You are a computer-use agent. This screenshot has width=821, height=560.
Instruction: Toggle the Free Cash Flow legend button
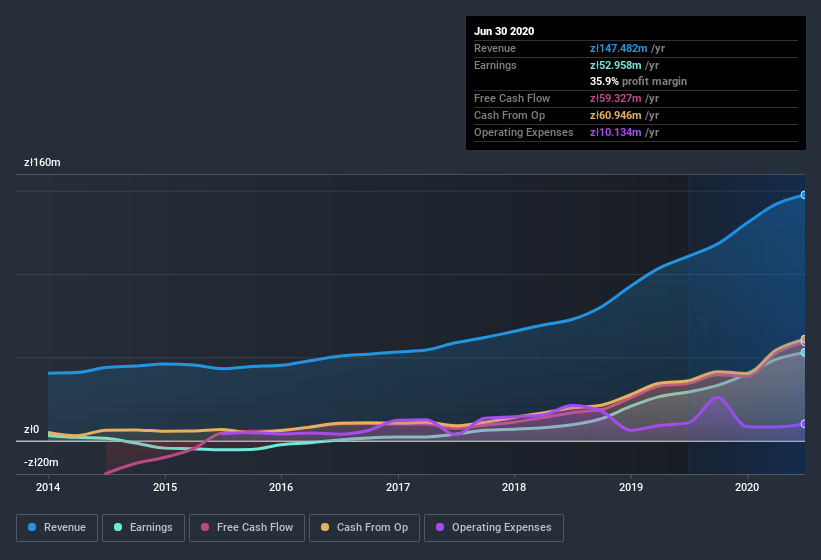tap(247, 528)
